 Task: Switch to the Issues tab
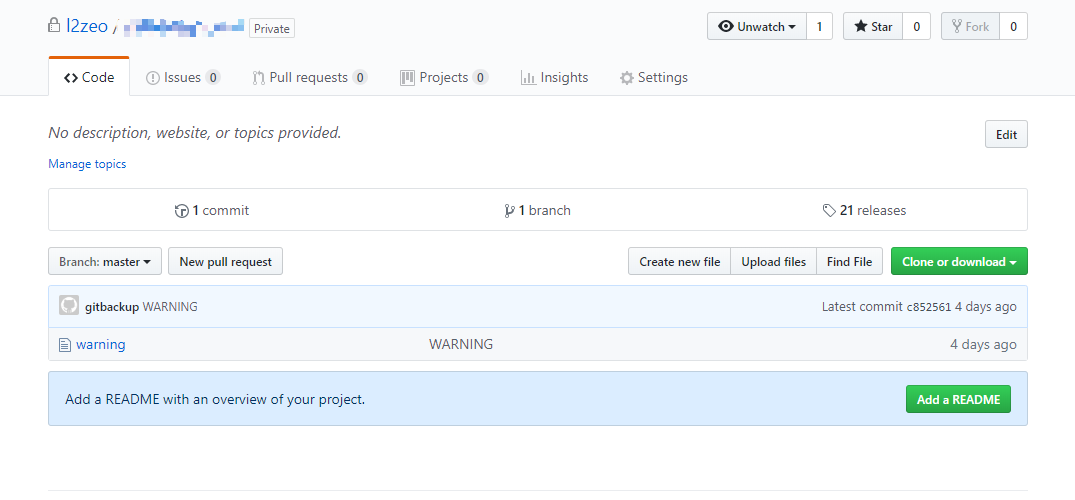[x=182, y=78]
